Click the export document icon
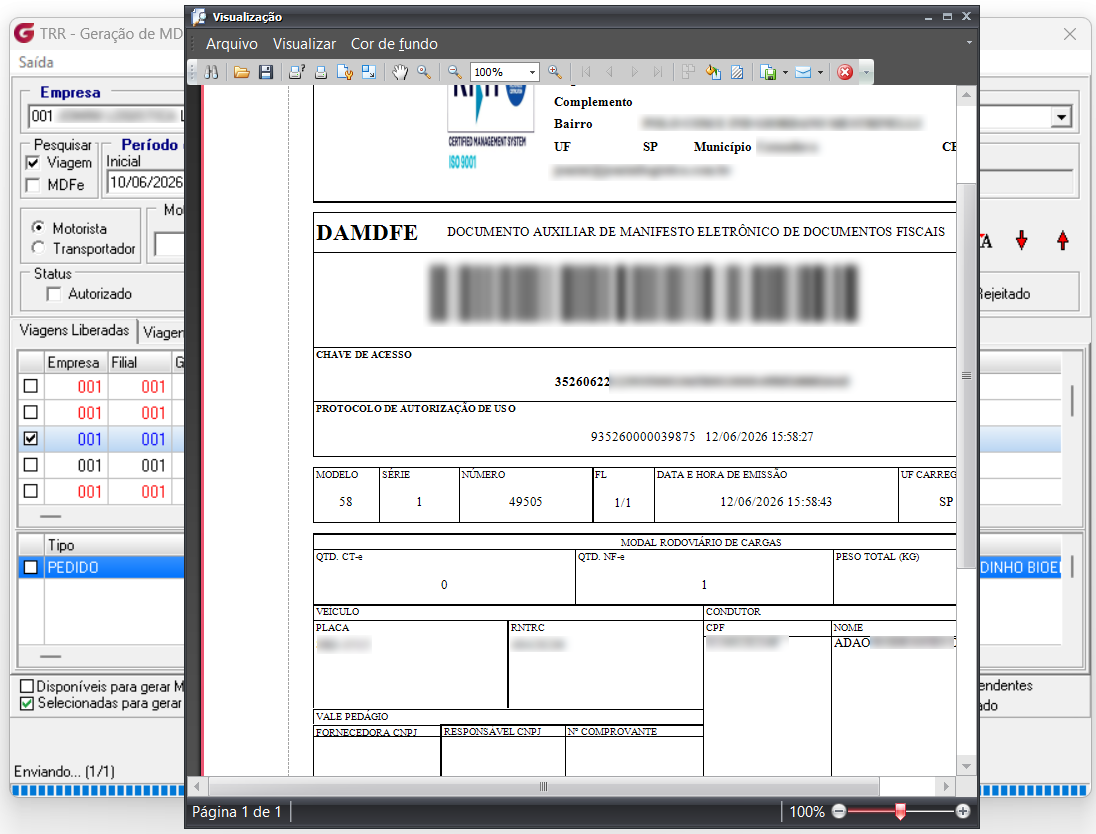This screenshot has height=834, width=1096. point(768,72)
